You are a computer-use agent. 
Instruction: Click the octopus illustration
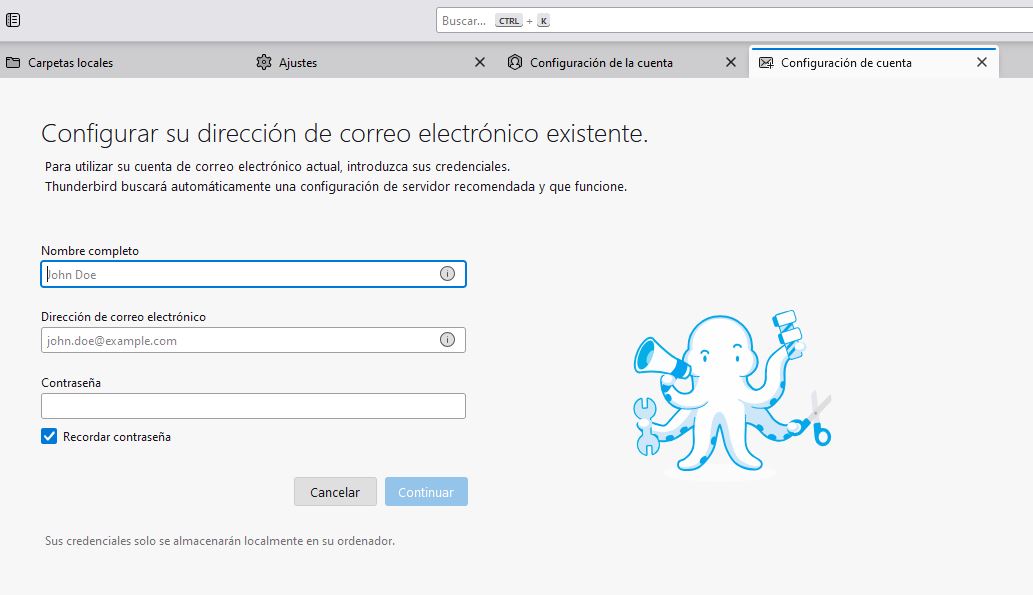click(x=733, y=393)
